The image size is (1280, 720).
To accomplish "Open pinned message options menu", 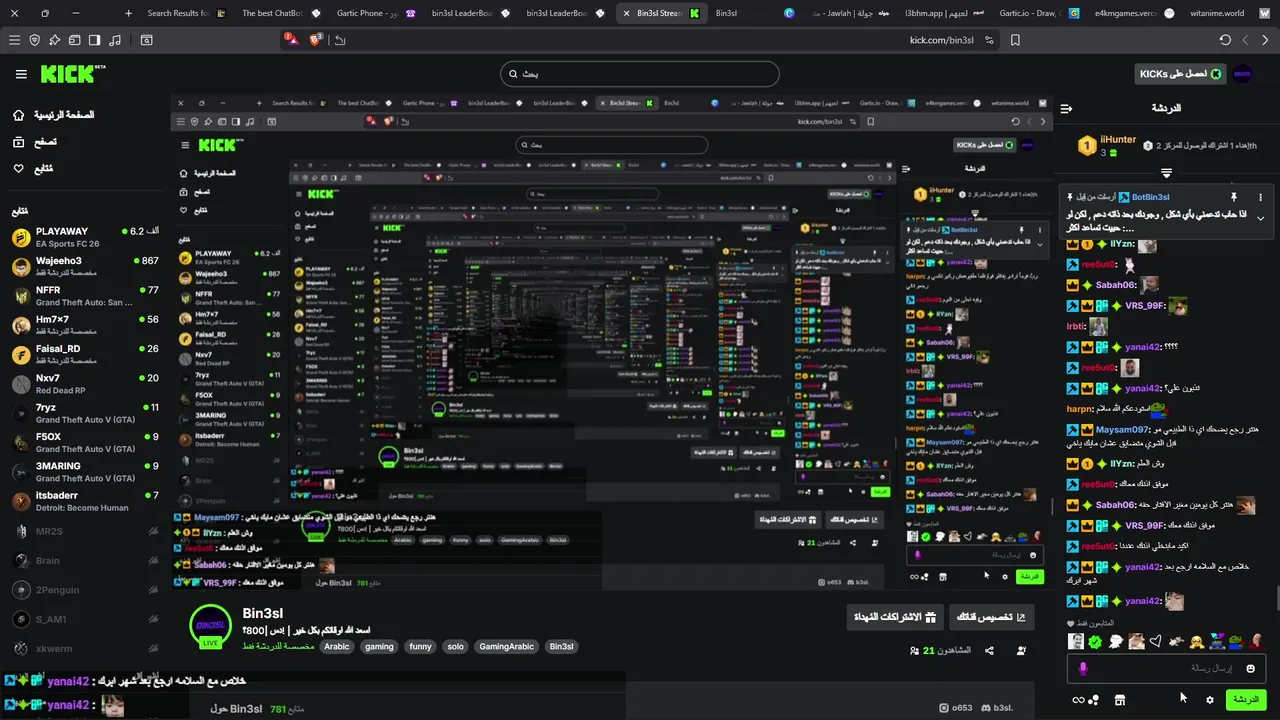I will tap(1260, 197).
